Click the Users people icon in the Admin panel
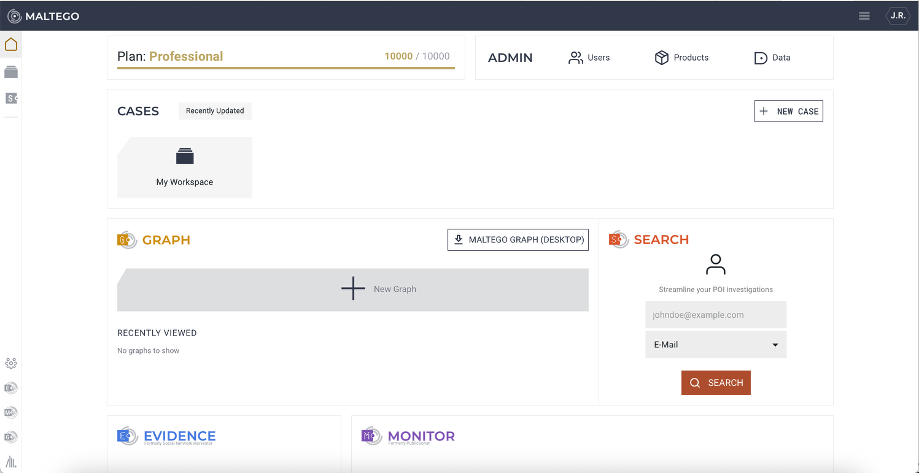 [576, 57]
